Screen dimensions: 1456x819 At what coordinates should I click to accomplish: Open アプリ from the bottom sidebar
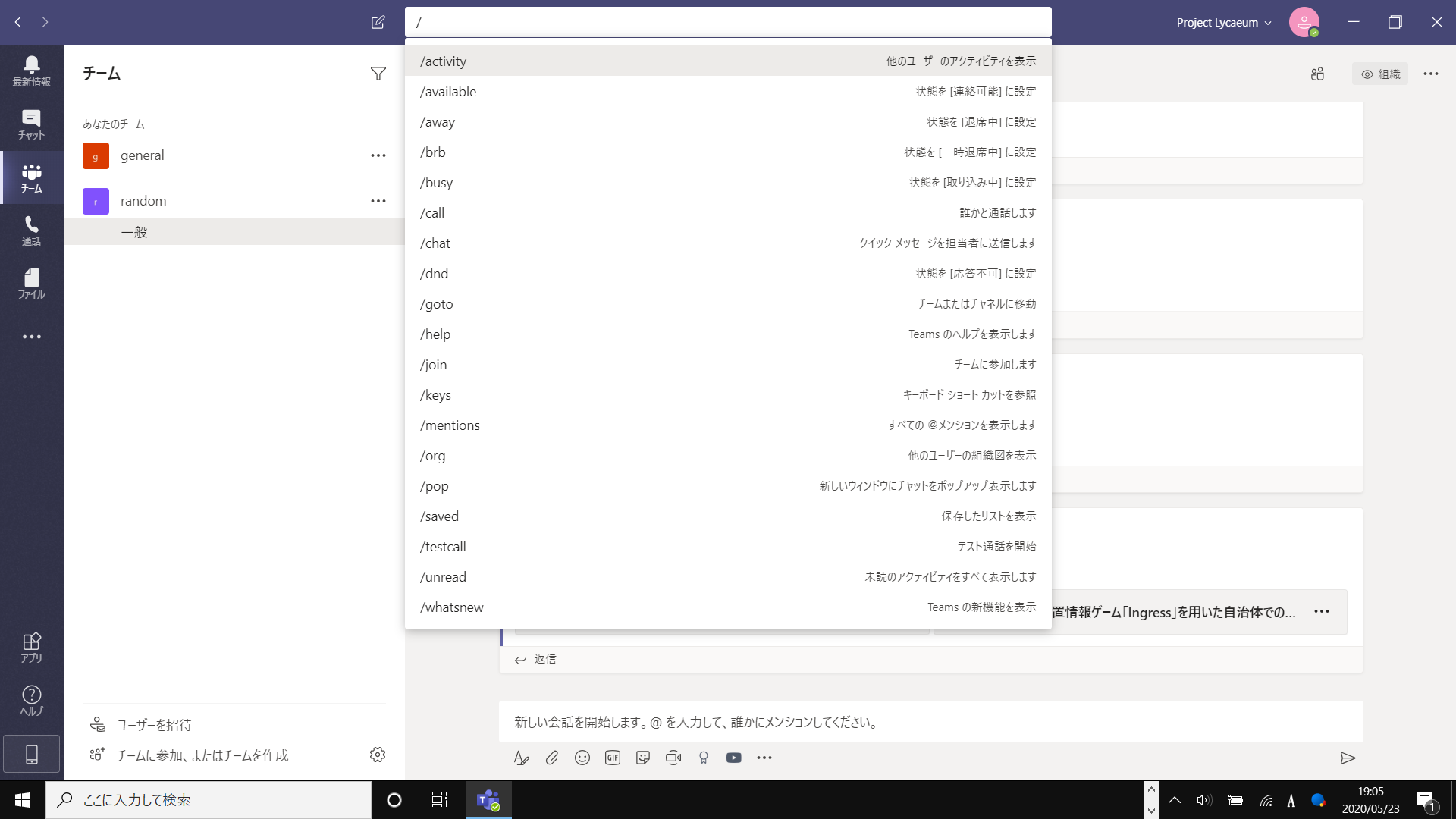coord(31,645)
